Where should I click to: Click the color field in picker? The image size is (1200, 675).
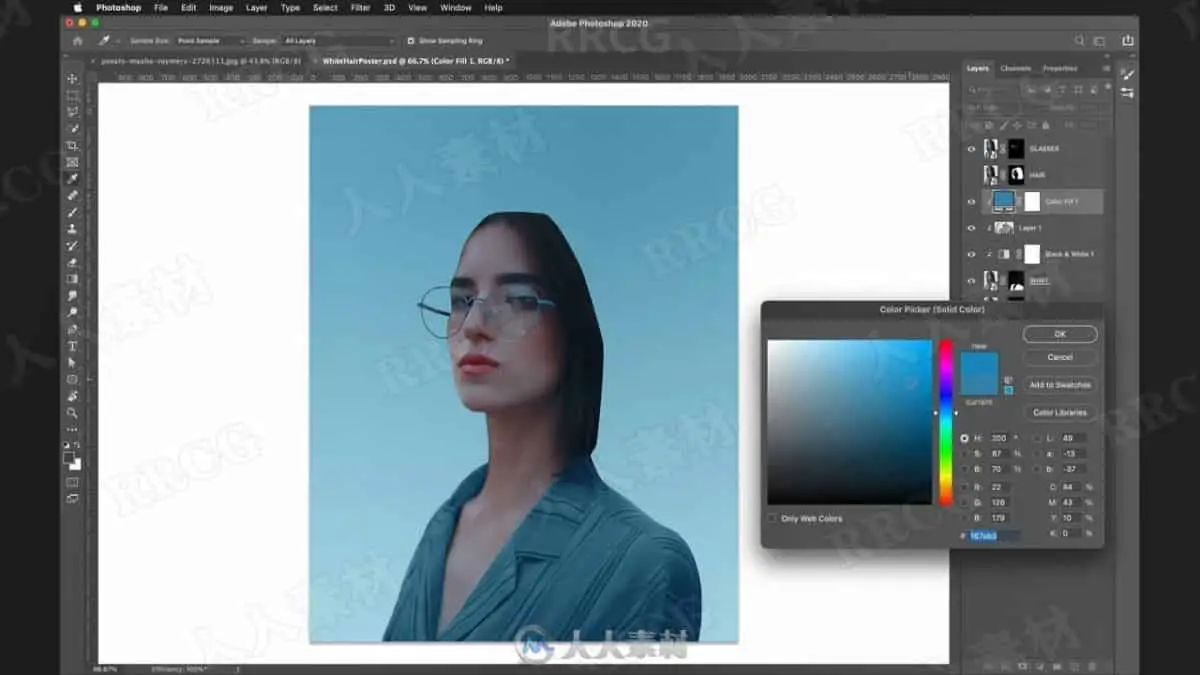(850, 422)
